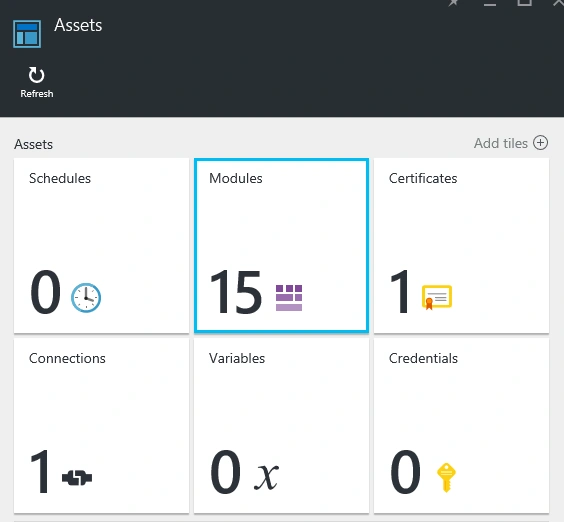Click the Refresh circular arrow icon
This screenshot has height=522, width=564.
click(x=36, y=75)
